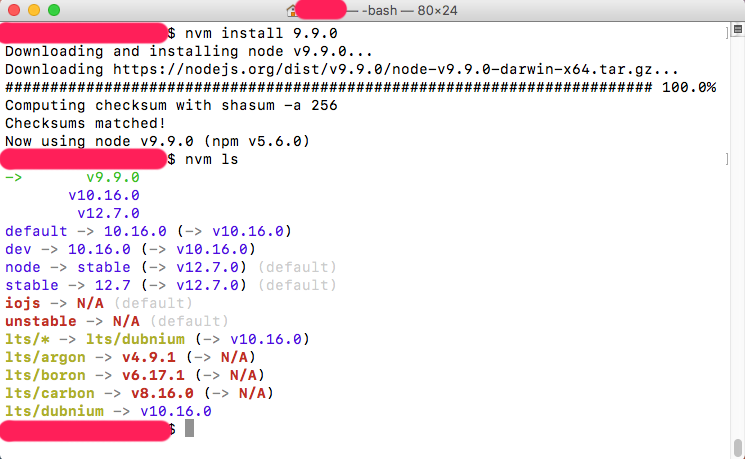The height and width of the screenshot is (459, 745).
Task: Click the green current version v9.9.0
Action: pyautogui.click(x=113, y=177)
